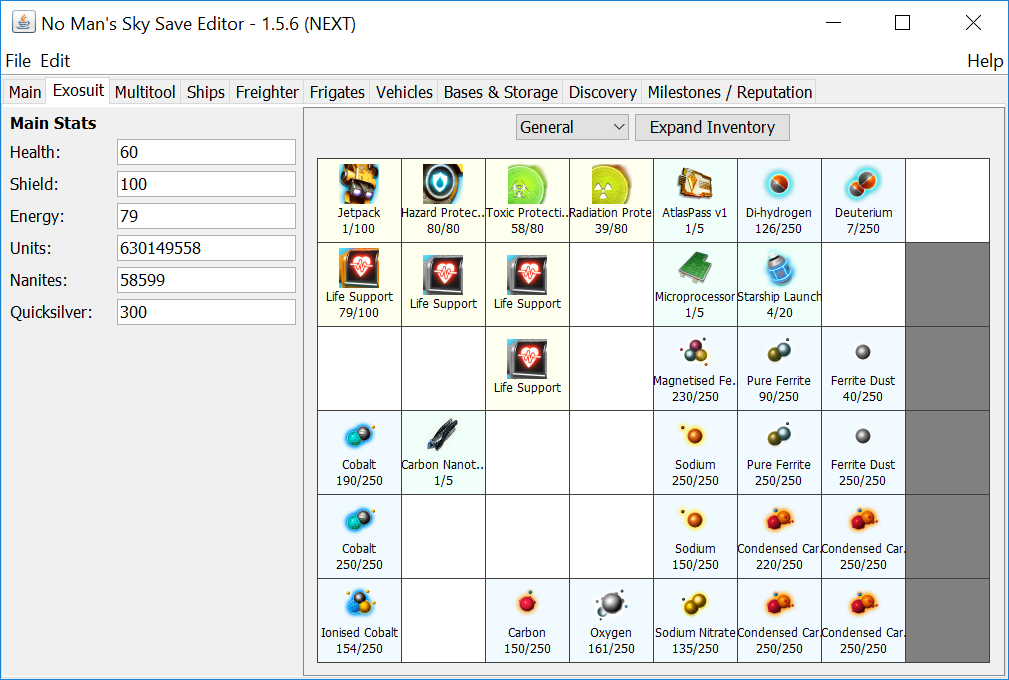Select the Carbon Nanotubes item icon
This screenshot has height=680, width=1009.
click(x=443, y=436)
